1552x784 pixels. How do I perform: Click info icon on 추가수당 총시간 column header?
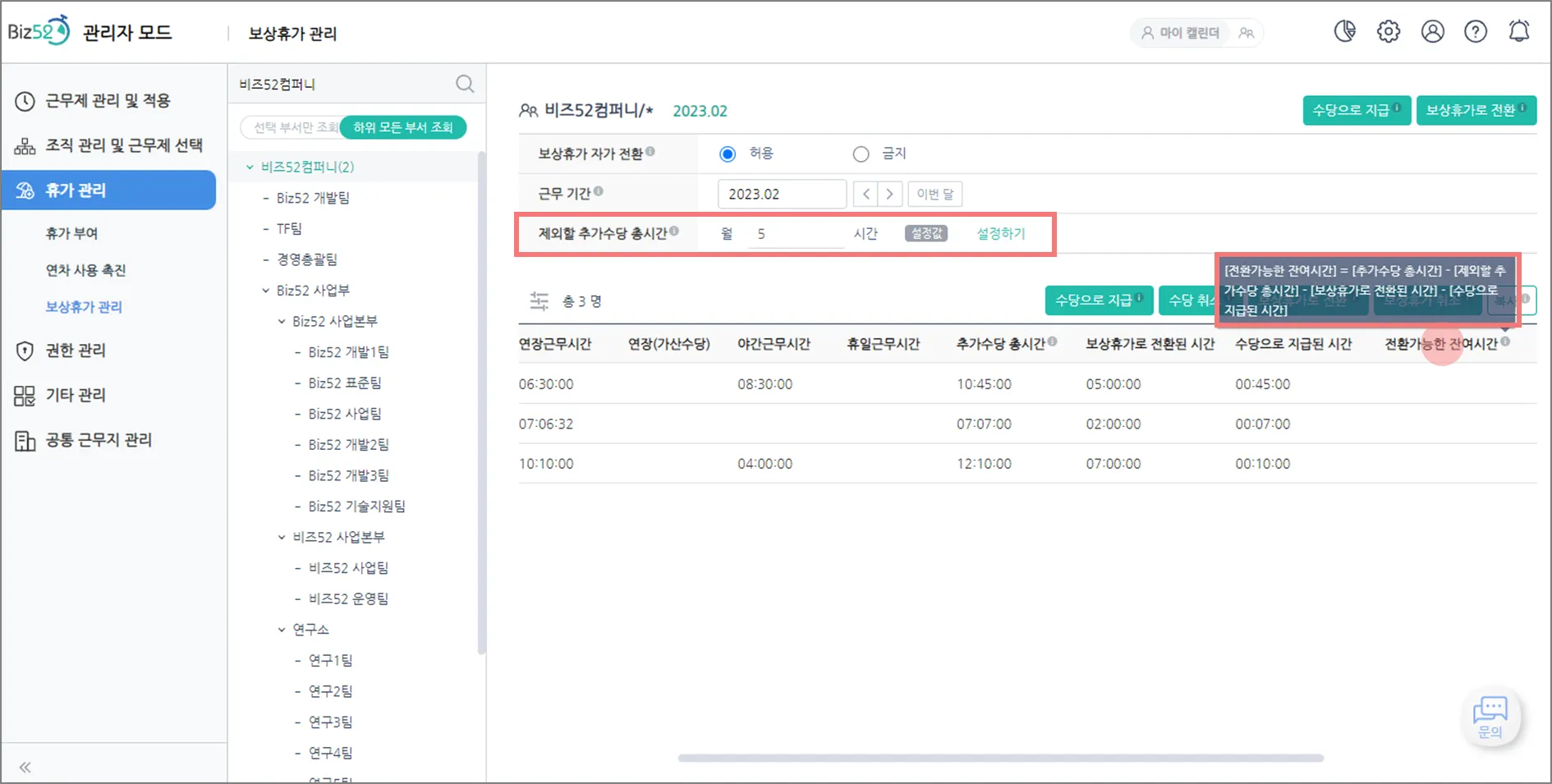click(1053, 342)
